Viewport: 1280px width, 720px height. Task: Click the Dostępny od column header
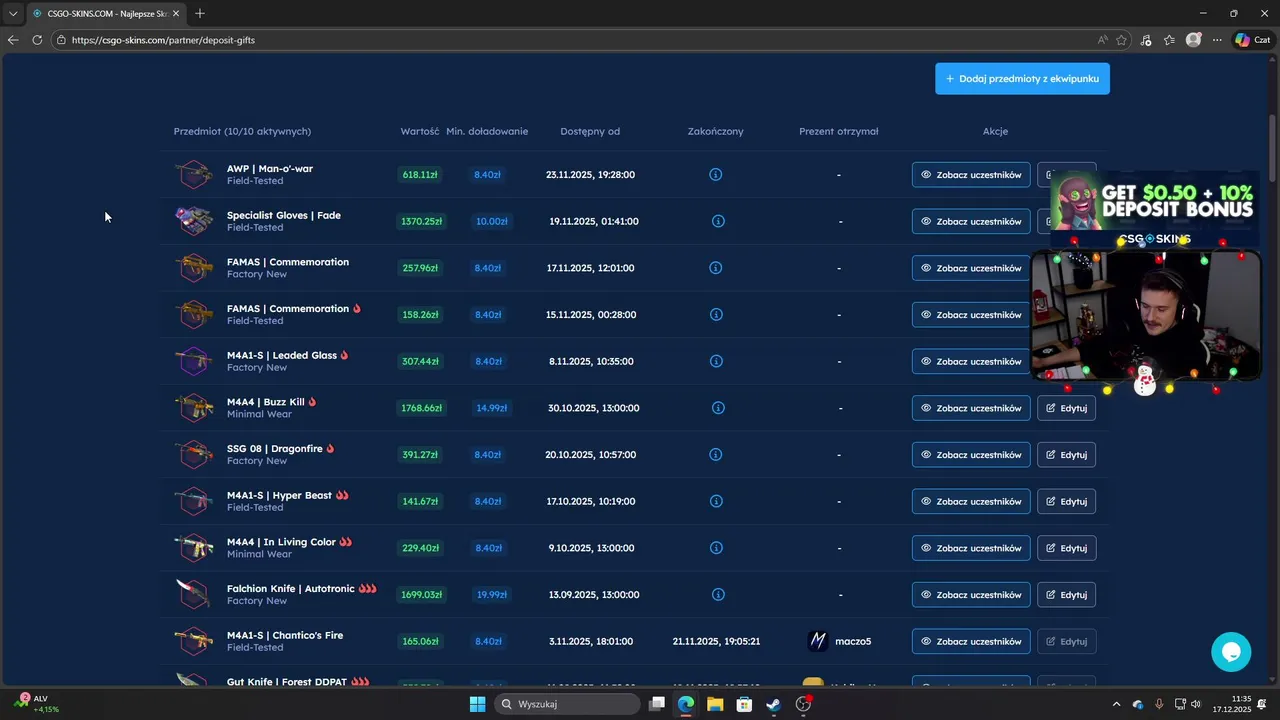pyautogui.click(x=590, y=131)
